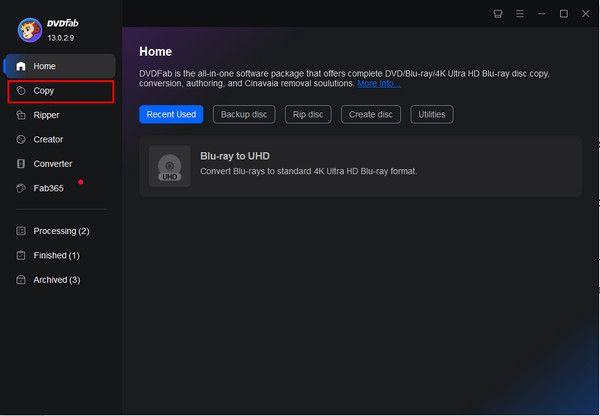Open the Creator module
600x416 pixels.
click(48, 140)
